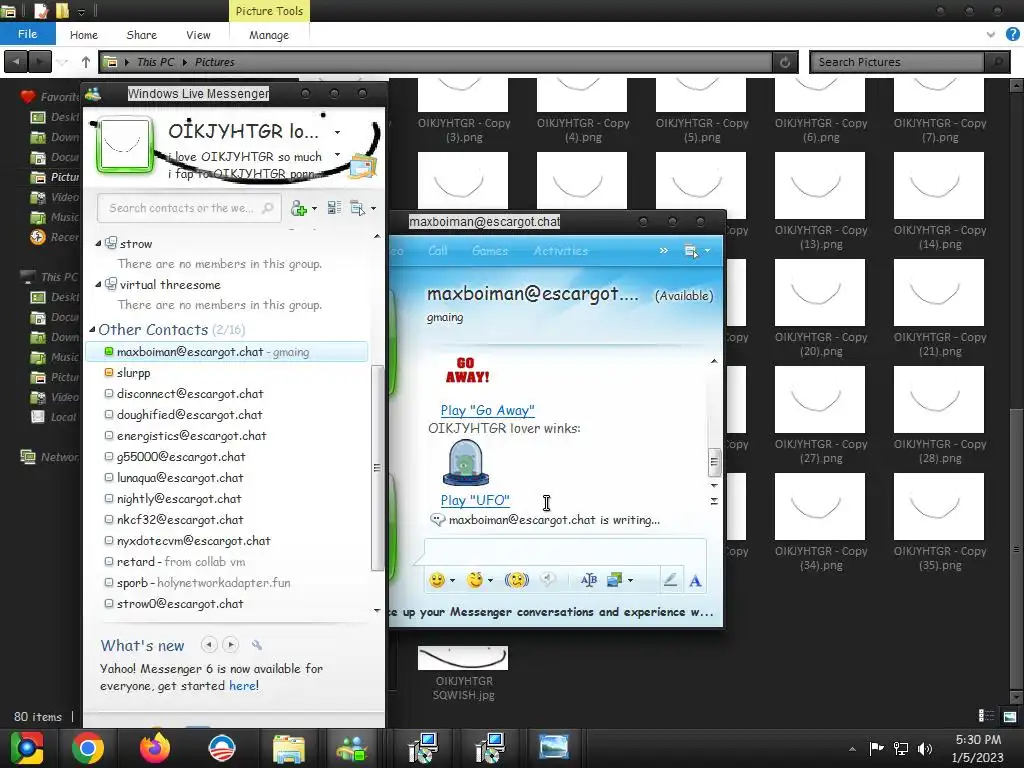Show previous What's new item
The height and width of the screenshot is (768, 1024).
coord(209,645)
